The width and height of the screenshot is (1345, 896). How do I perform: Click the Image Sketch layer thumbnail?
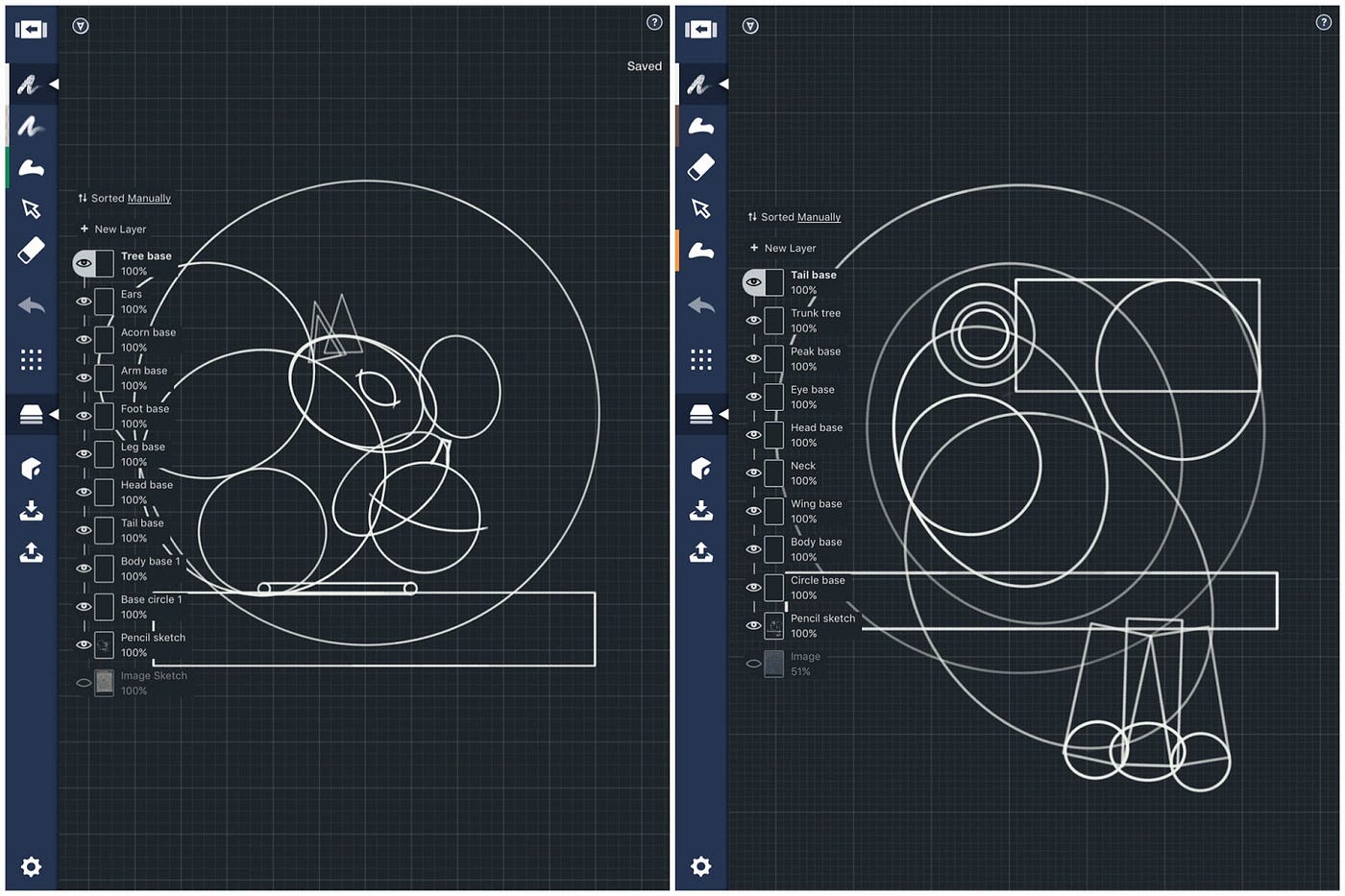pyautogui.click(x=104, y=683)
